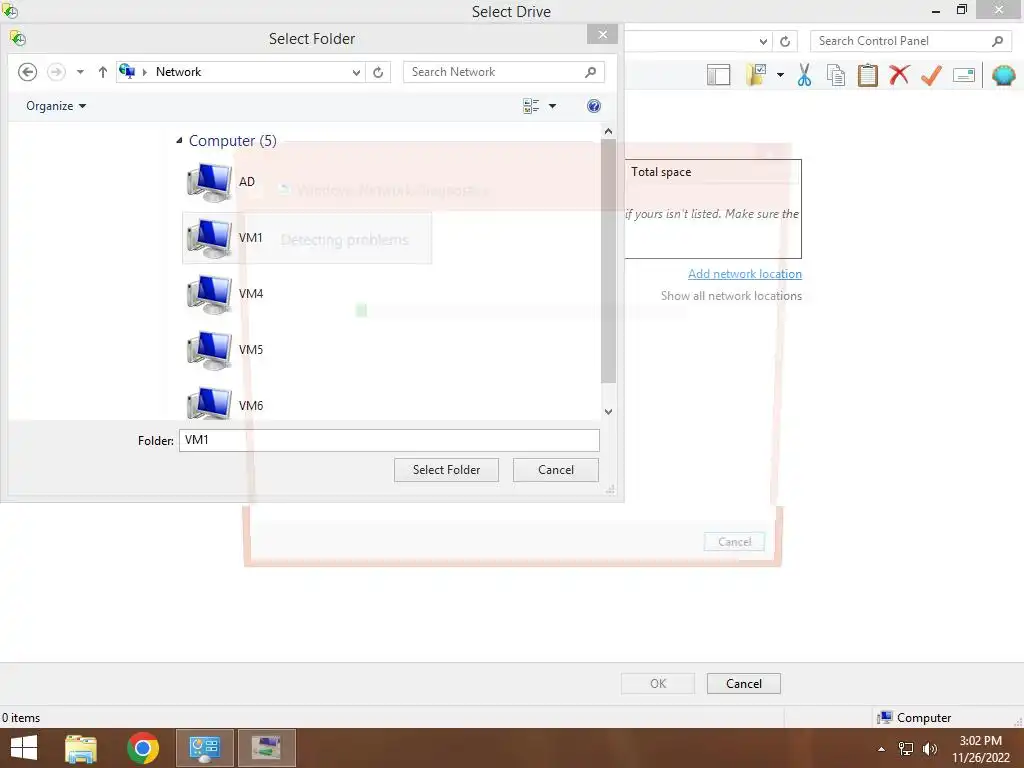Click the Select Folder button
1024x768 pixels.
[446, 470]
